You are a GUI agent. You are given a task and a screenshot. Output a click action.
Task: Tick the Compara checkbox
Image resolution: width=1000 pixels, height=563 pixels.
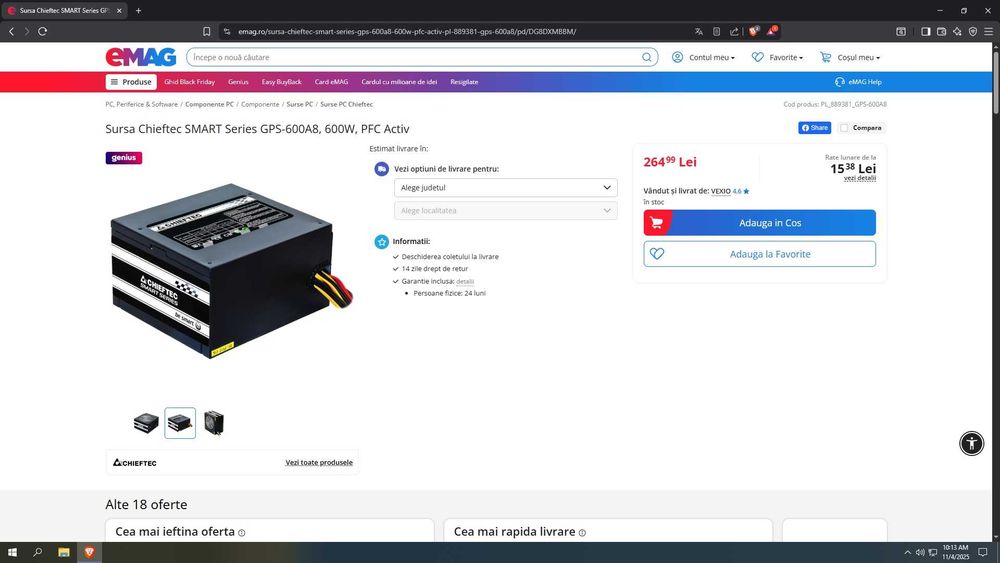point(844,128)
